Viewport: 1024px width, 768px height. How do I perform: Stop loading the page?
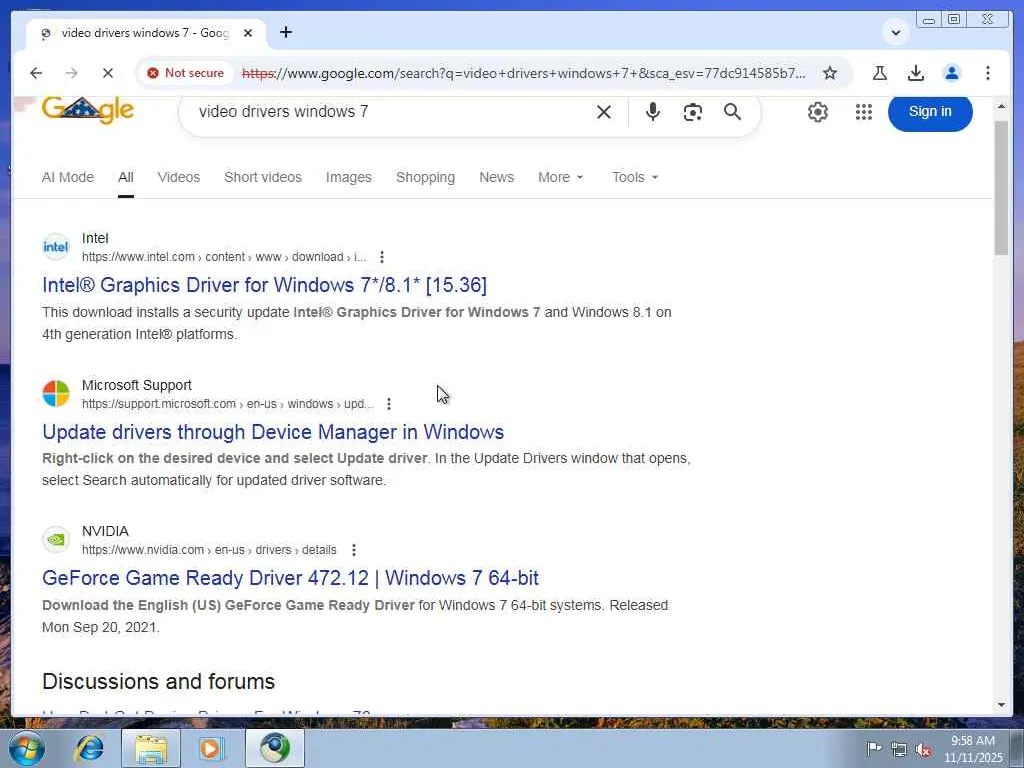click(108, 73)
